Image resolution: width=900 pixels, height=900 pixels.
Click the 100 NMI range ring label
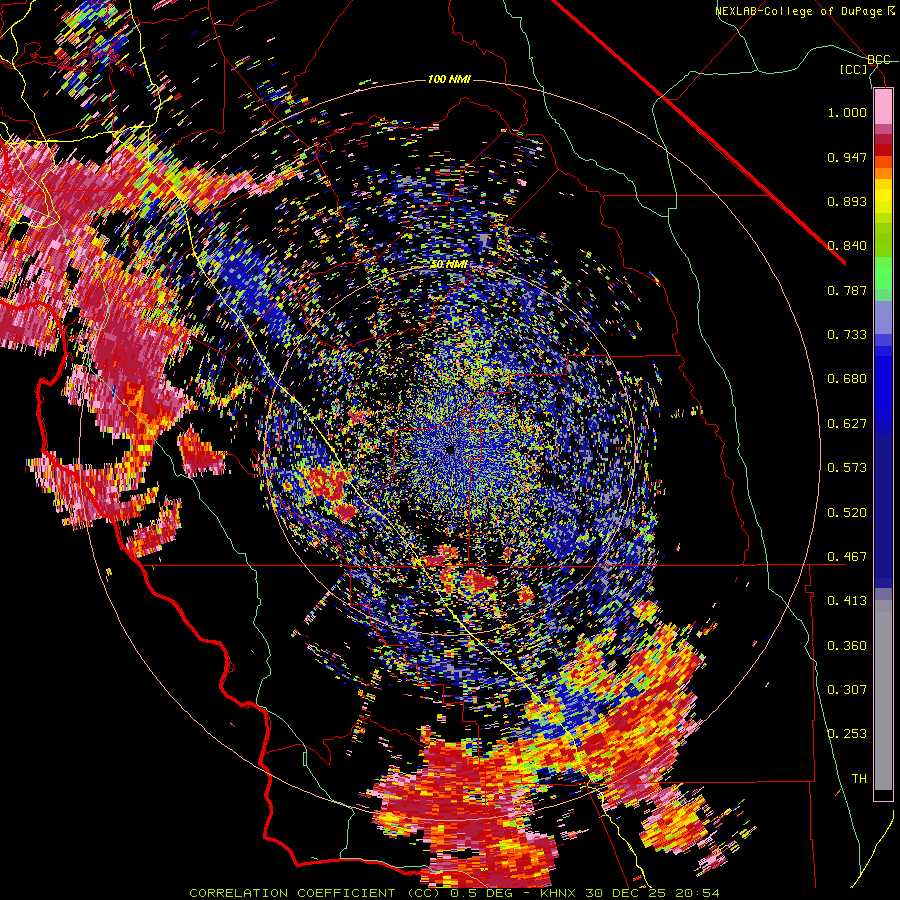pyautogui.click(x=449, y=79)
